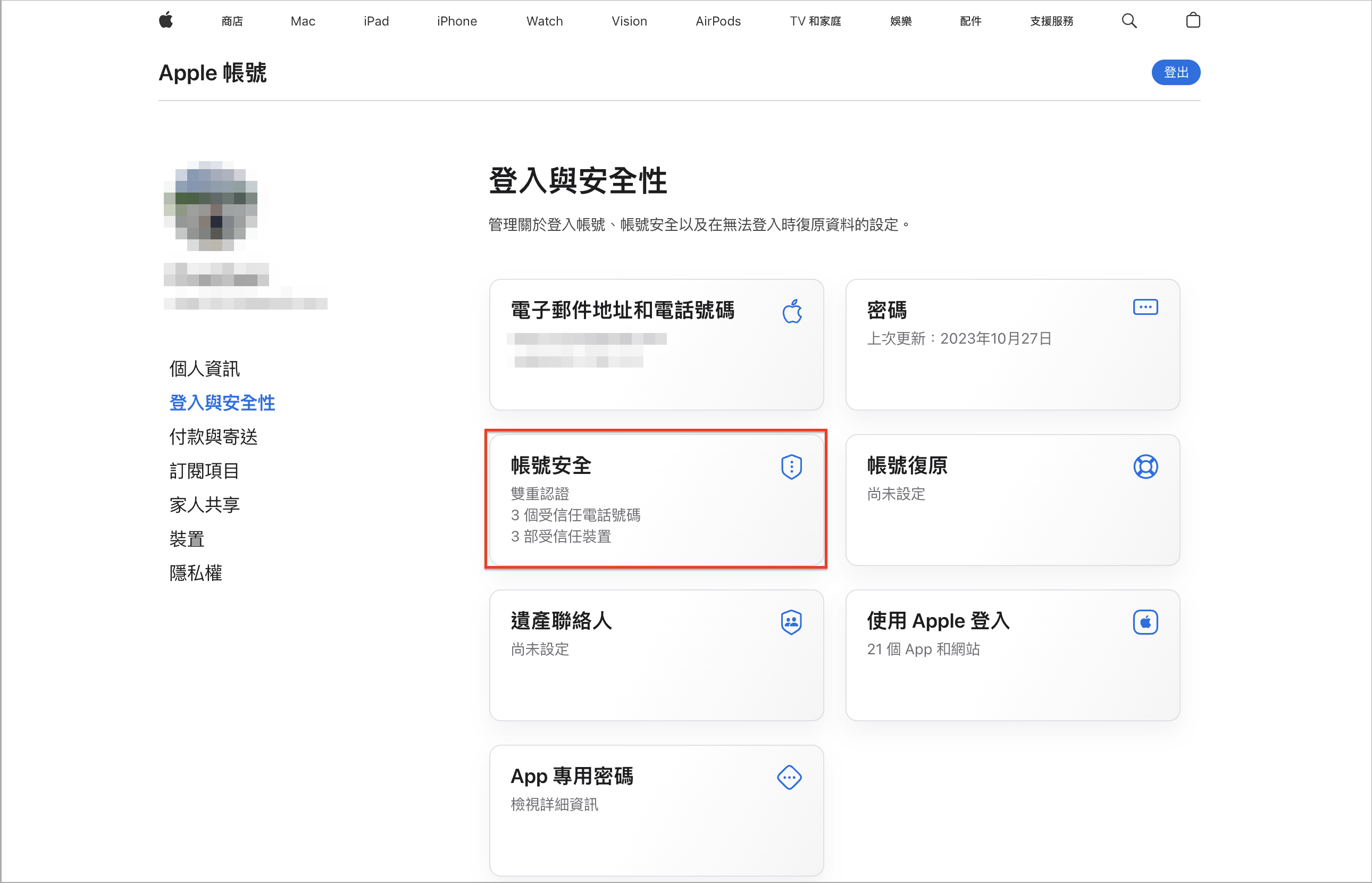Click the Apple icon on email card
Viewport: 1372px width, 883px height.
point(792,311)
